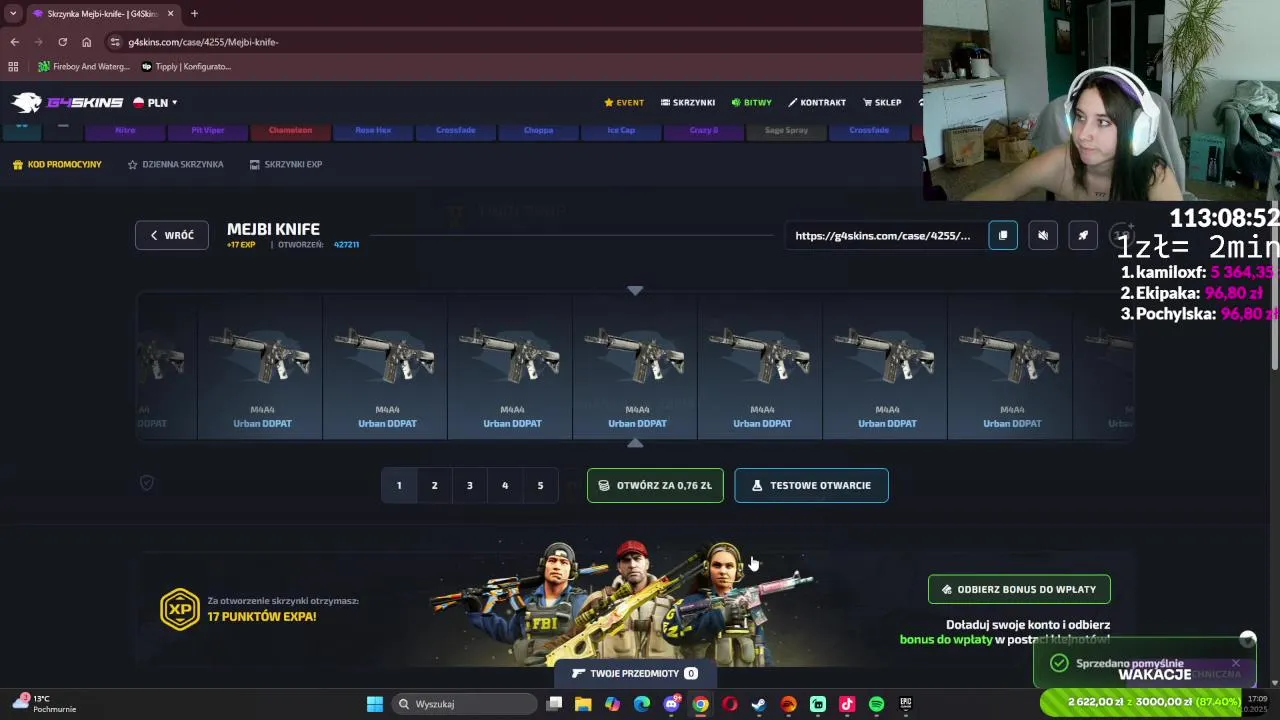This screenshot has height=720, width=1280.
Task: Copy the case link icon
Action: coord(1003,235)
